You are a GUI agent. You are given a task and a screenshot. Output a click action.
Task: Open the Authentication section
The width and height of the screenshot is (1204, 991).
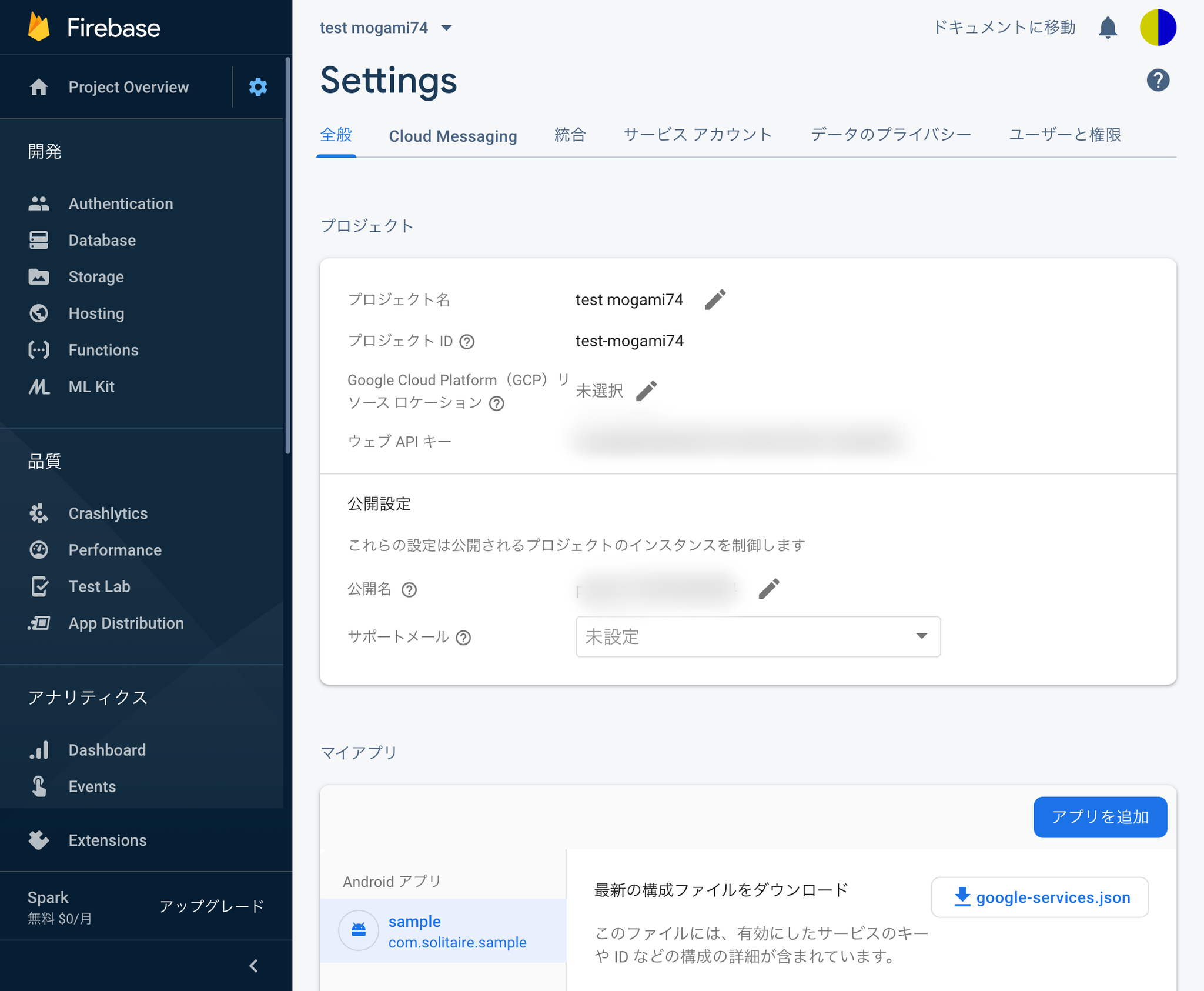tap(121, 203)
